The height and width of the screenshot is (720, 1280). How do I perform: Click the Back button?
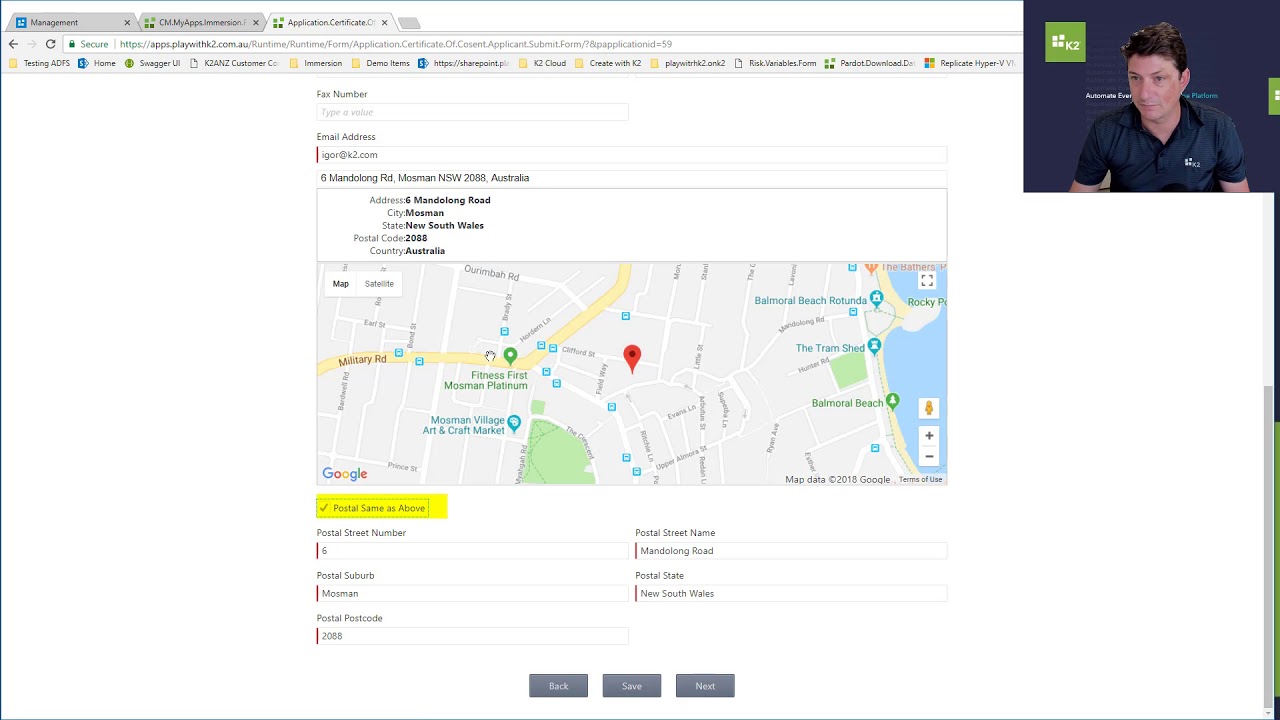tap(558, 686)
